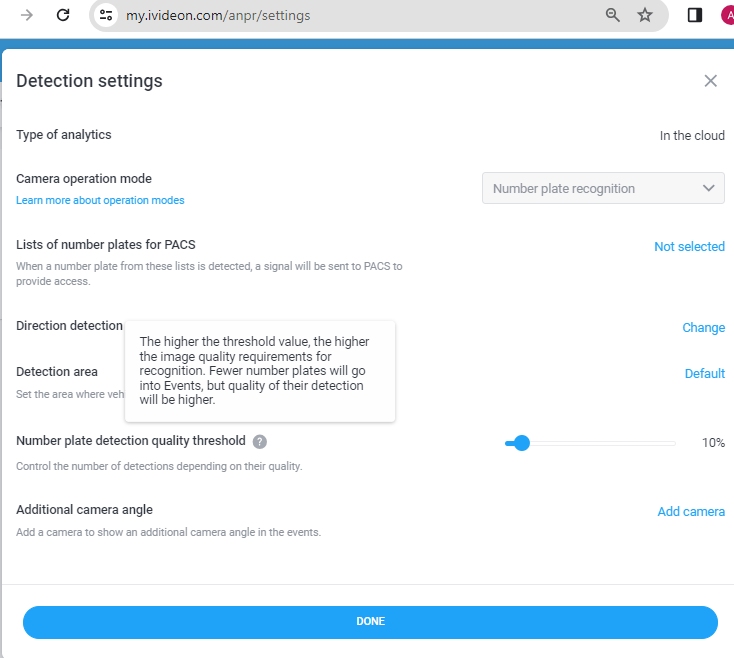734x658 pixels.
Task: Click 'Not selected' for PACS number plate lists
Action: tap(689, 247)
